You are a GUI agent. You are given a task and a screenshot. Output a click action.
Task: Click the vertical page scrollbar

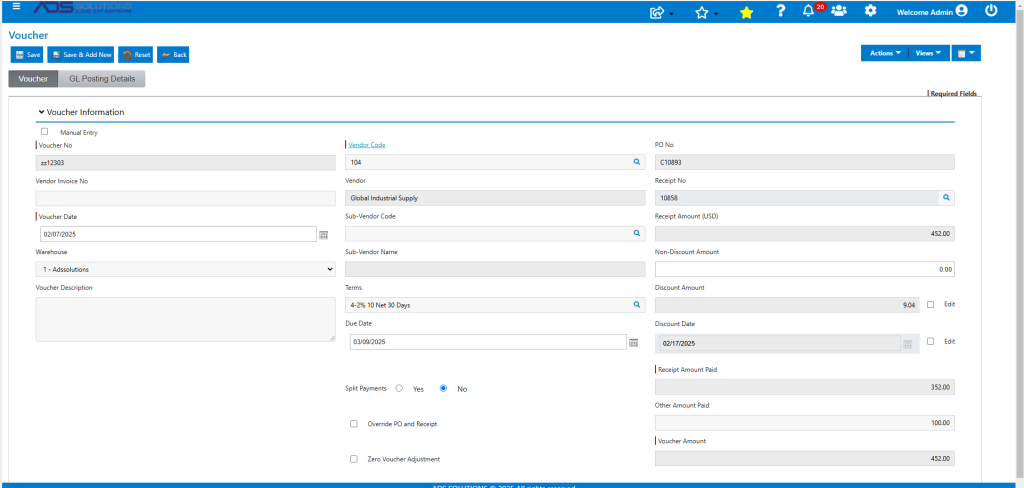pos(1019,242)
